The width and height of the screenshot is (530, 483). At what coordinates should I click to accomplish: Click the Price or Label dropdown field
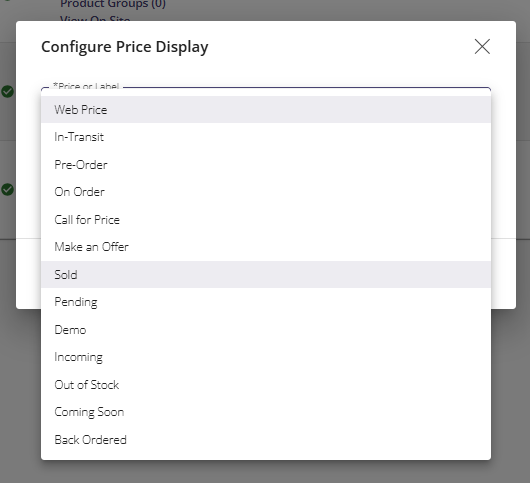point(266,91)
